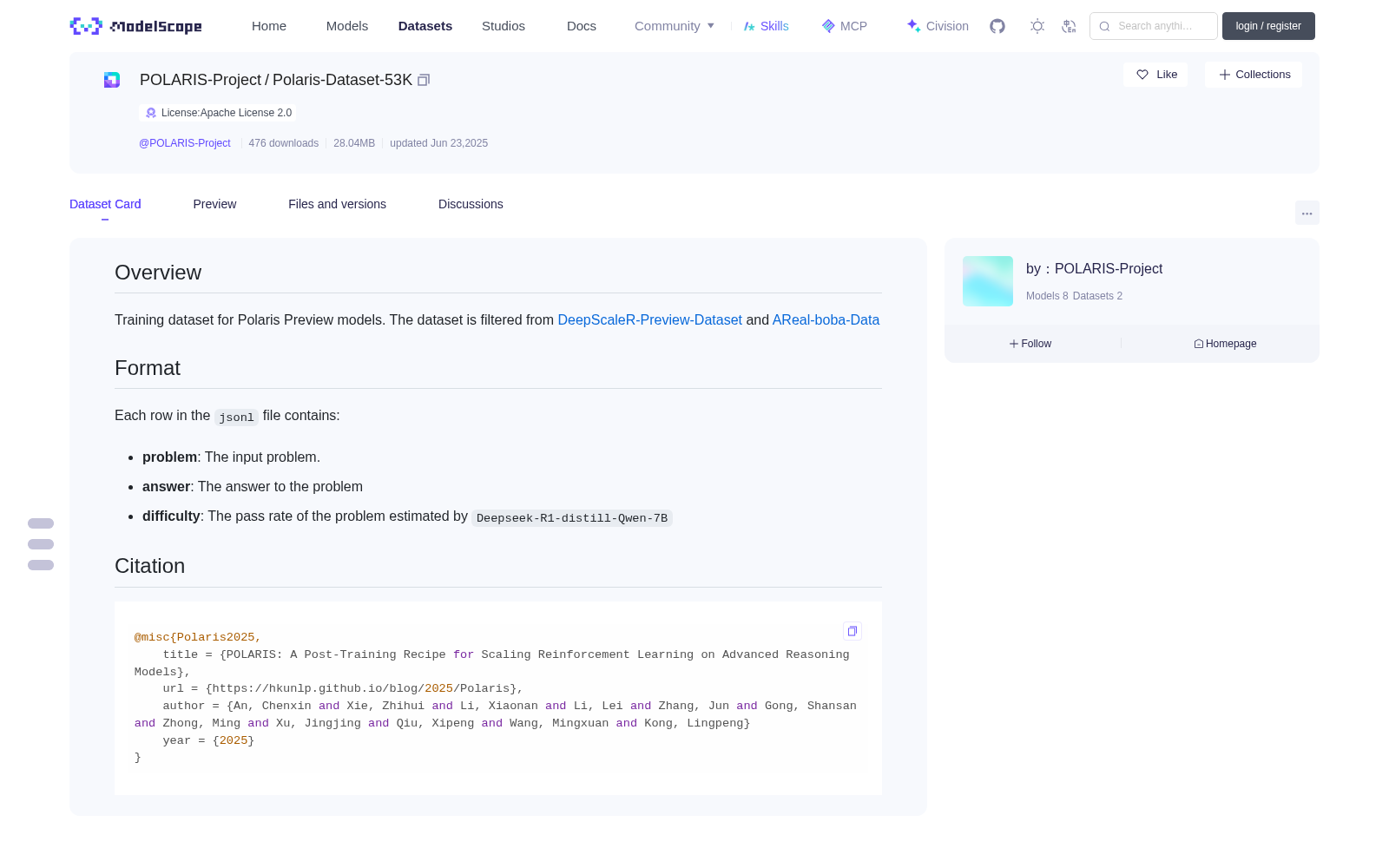The height and width of the screenshot is (868, 1389).
Task: Click the floating side menu handle
Action: click(41, 544)
